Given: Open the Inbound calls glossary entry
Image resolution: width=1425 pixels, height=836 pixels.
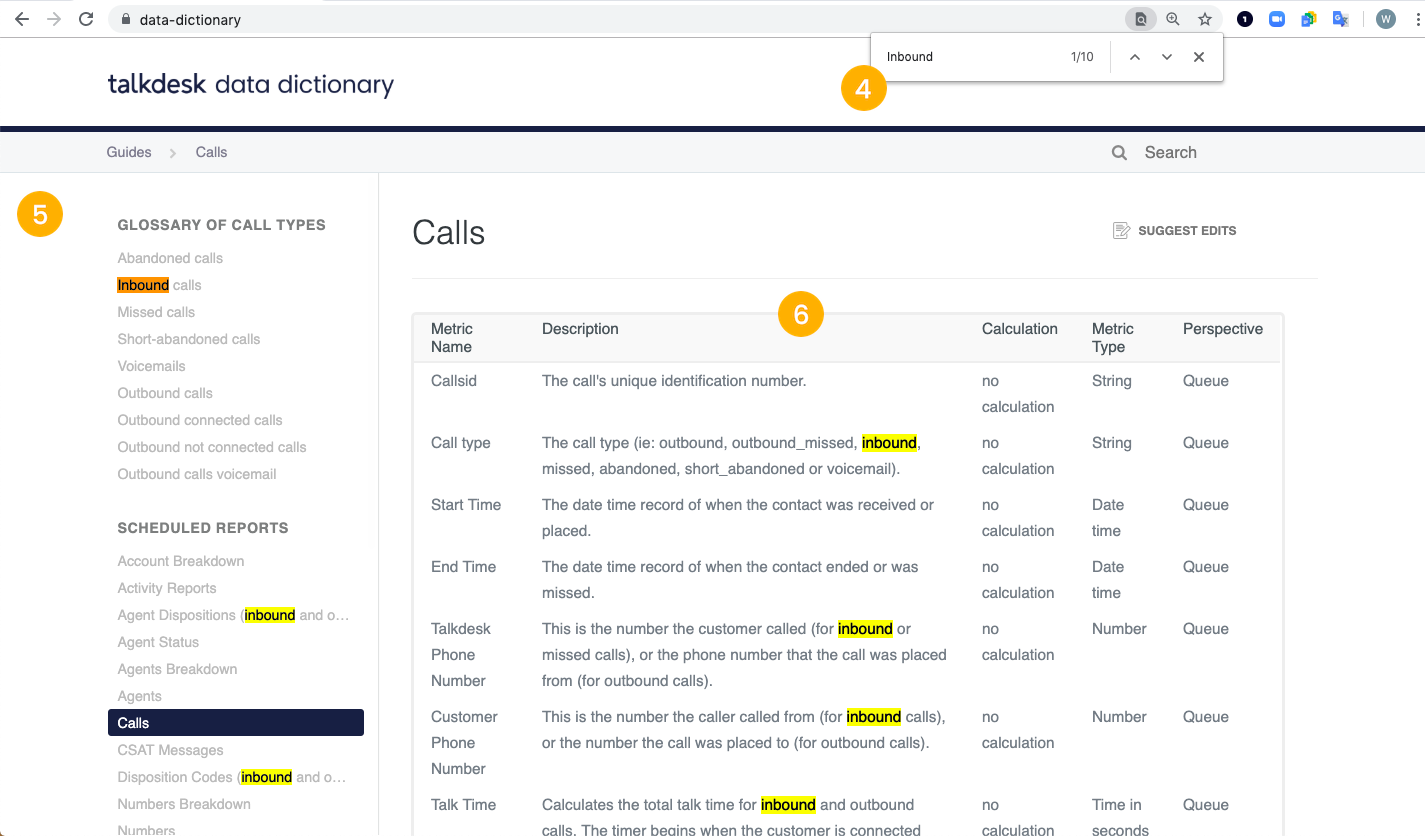Looking at the screenshot, I should [158, 284].
